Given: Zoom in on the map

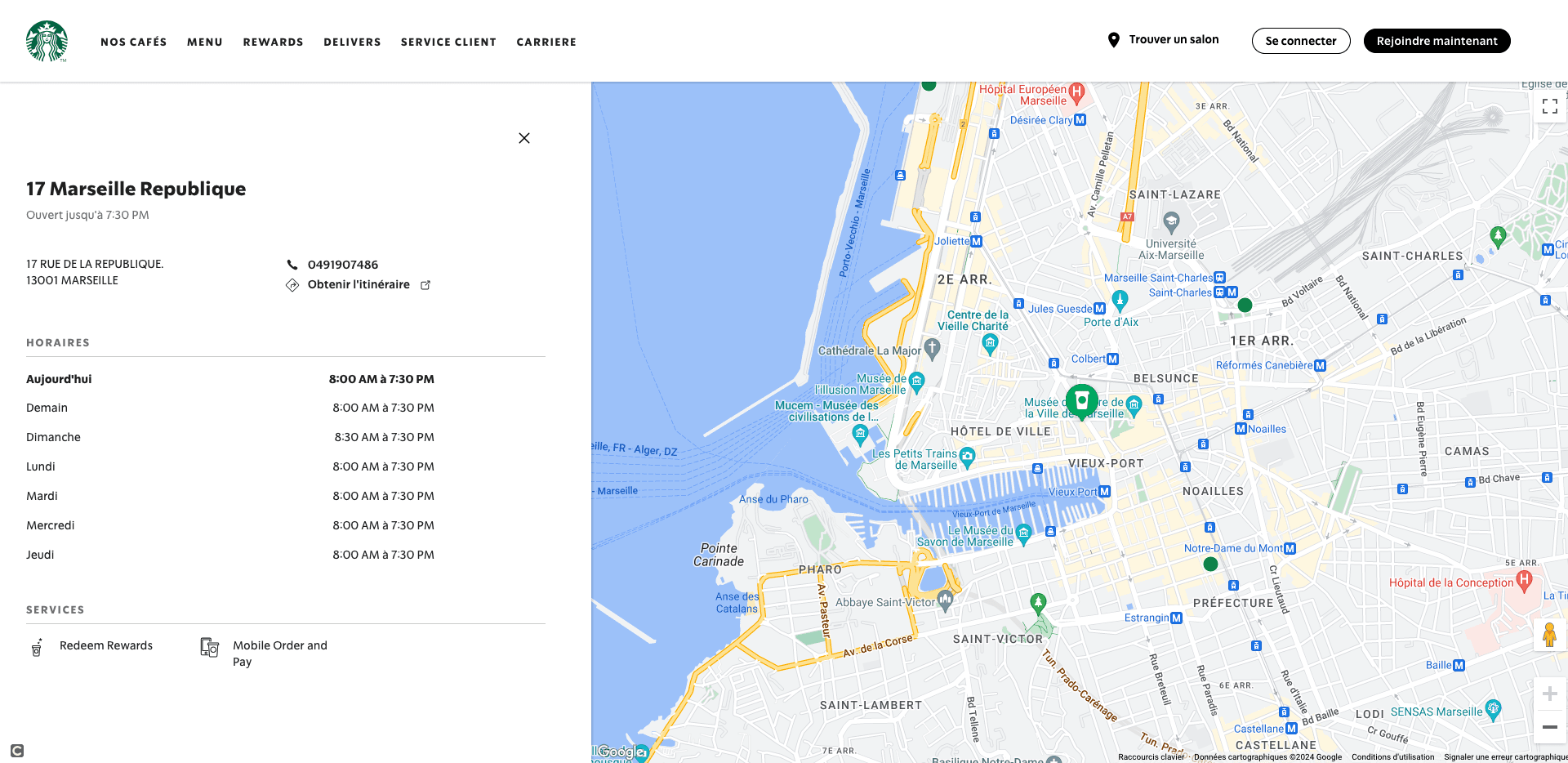Looking at the screenshot, I should pyautogui.click(x=1550, y=694).
